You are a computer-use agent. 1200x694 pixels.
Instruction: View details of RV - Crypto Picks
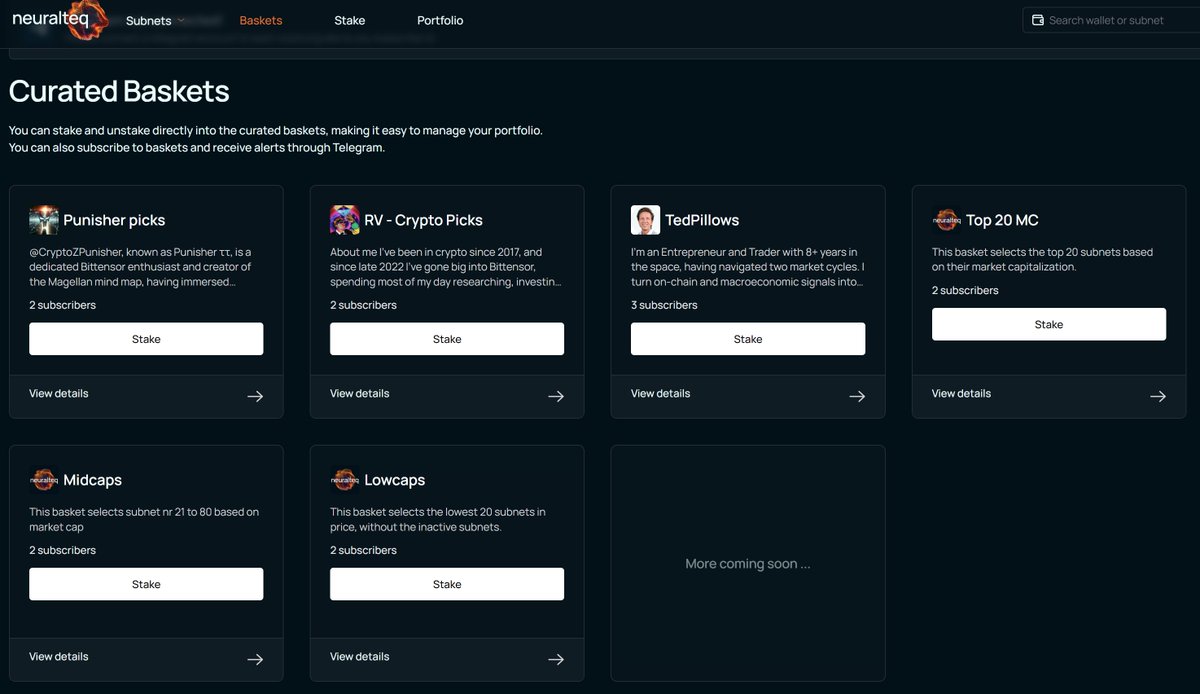click(360, 393)
